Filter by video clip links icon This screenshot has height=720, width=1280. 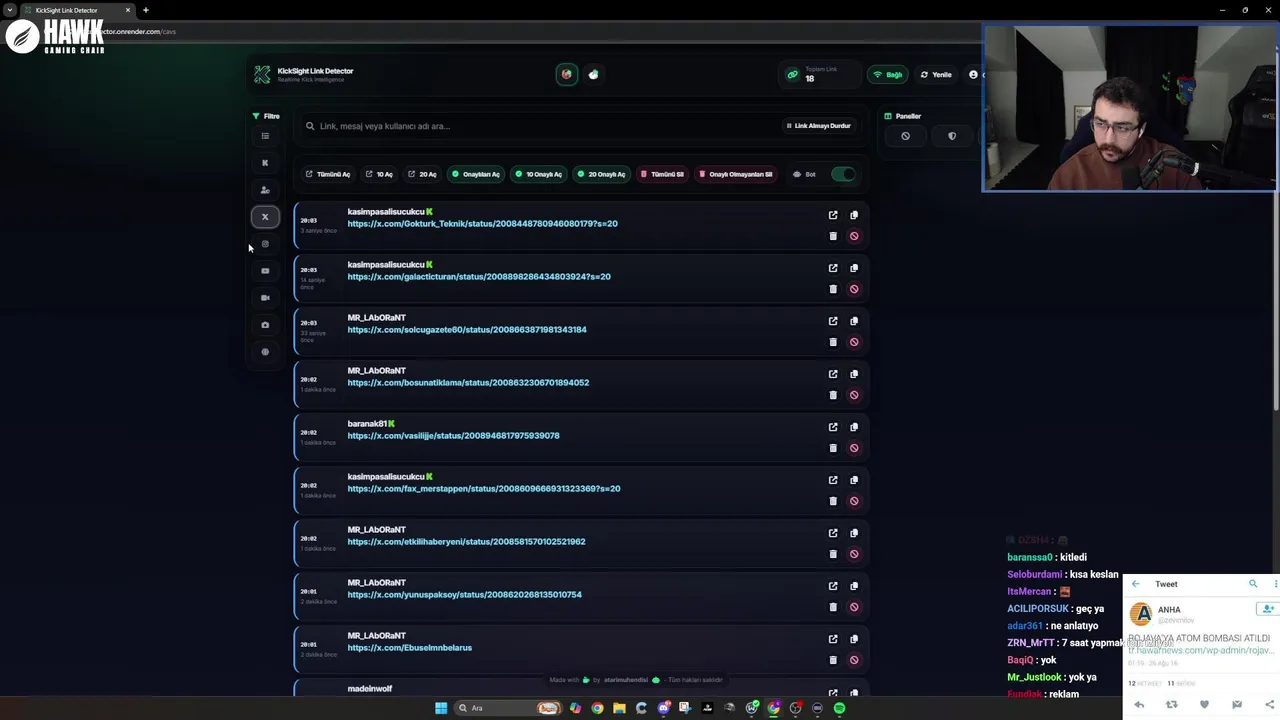pos(265,298)
